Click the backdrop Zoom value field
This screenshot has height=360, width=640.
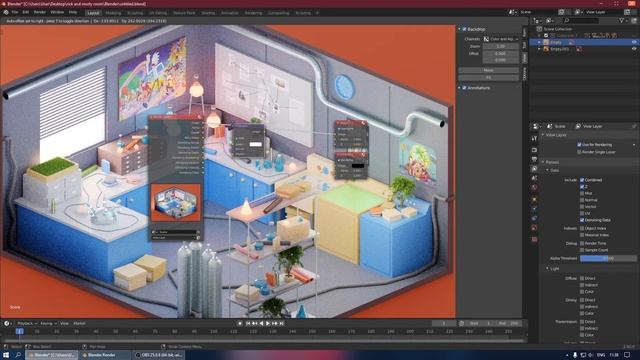501,47
